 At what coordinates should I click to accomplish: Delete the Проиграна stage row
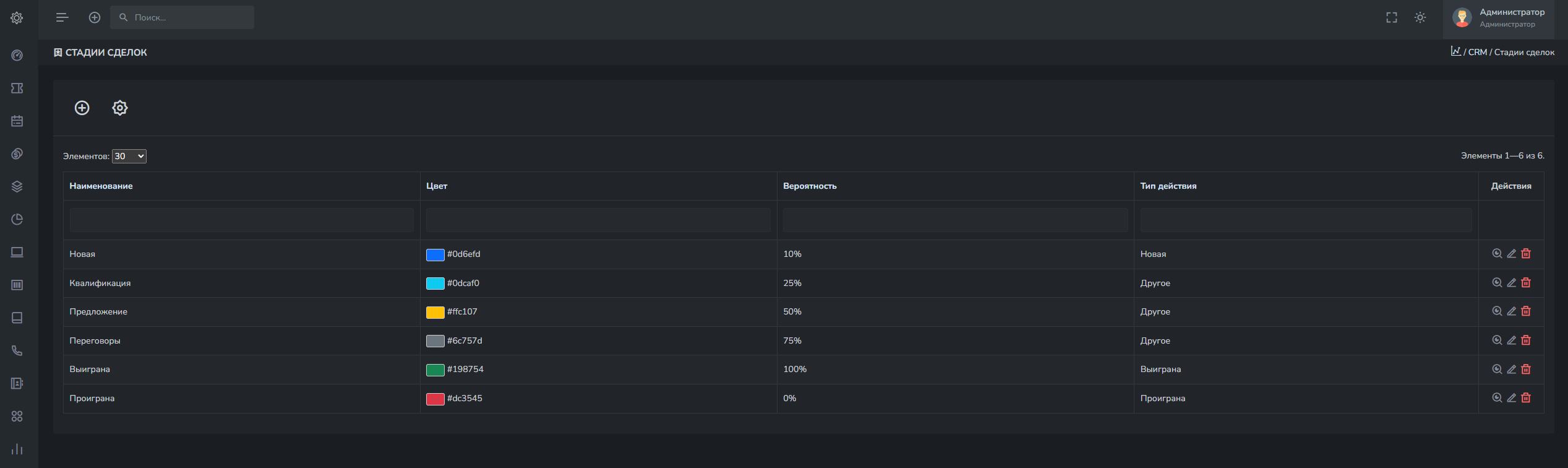point(1526,398)
